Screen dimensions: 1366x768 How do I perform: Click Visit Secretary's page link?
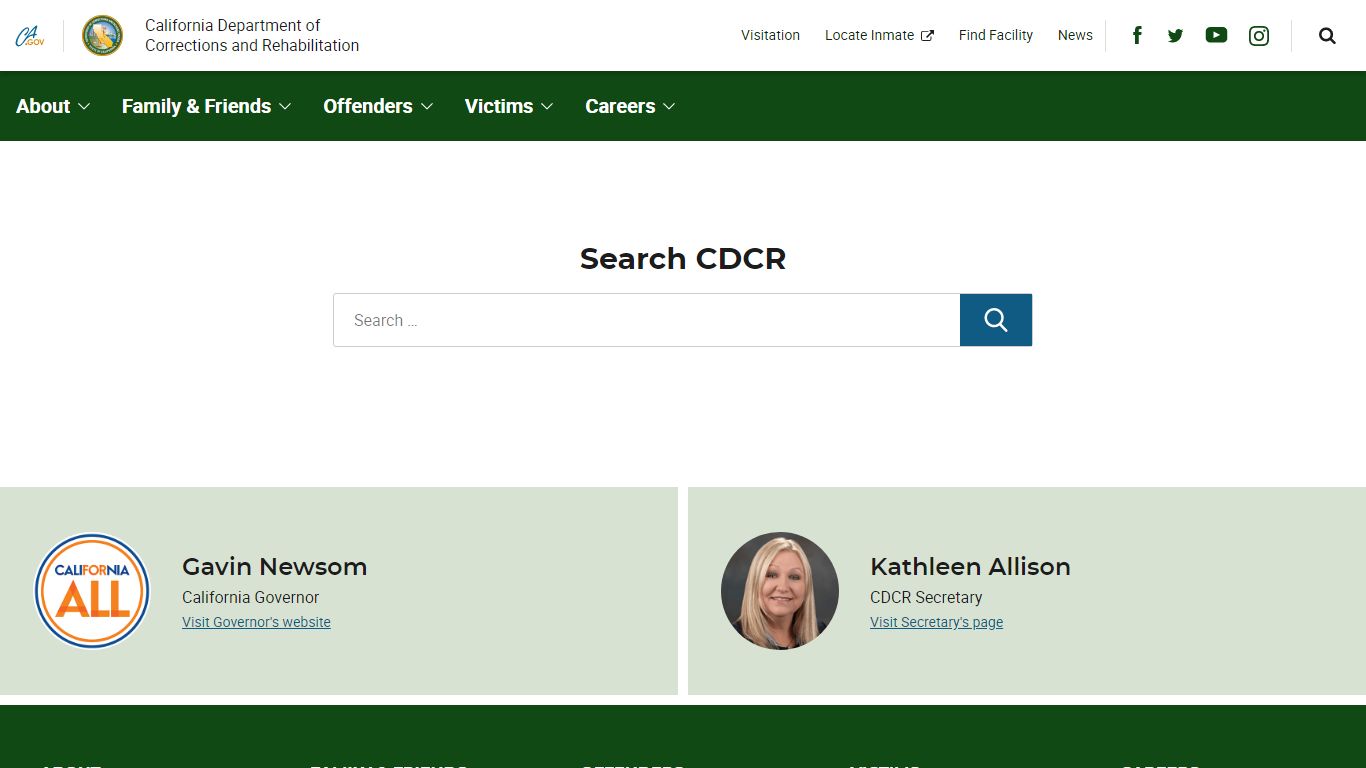(936, 622)
